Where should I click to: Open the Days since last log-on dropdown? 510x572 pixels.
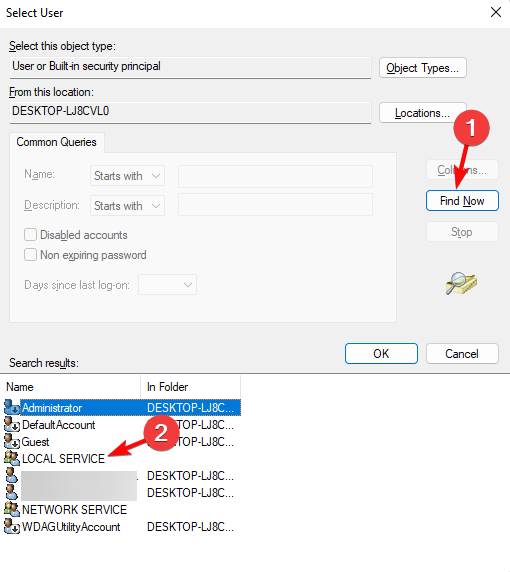(167, 285)
